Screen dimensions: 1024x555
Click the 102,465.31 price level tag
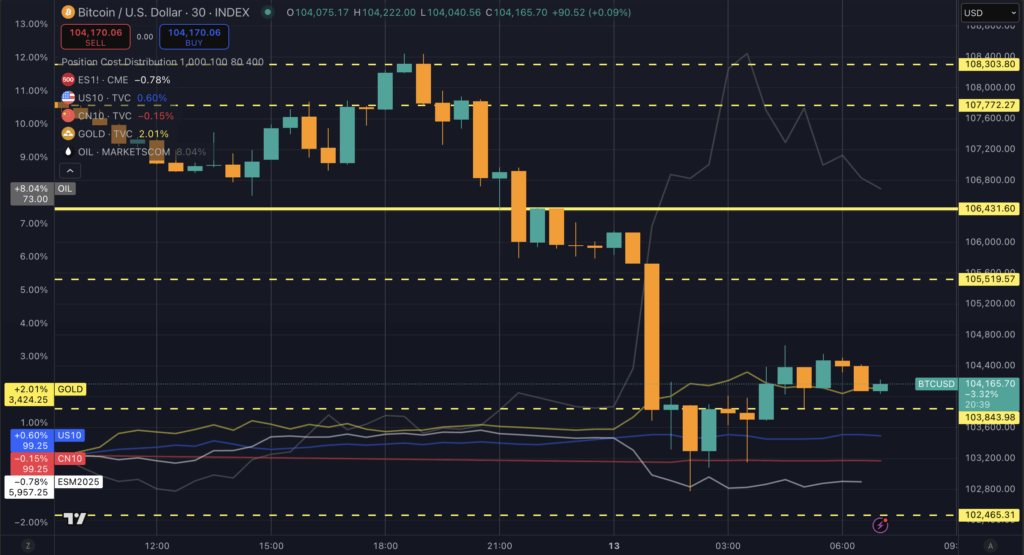pyautogui.click(x=990, y=515)
